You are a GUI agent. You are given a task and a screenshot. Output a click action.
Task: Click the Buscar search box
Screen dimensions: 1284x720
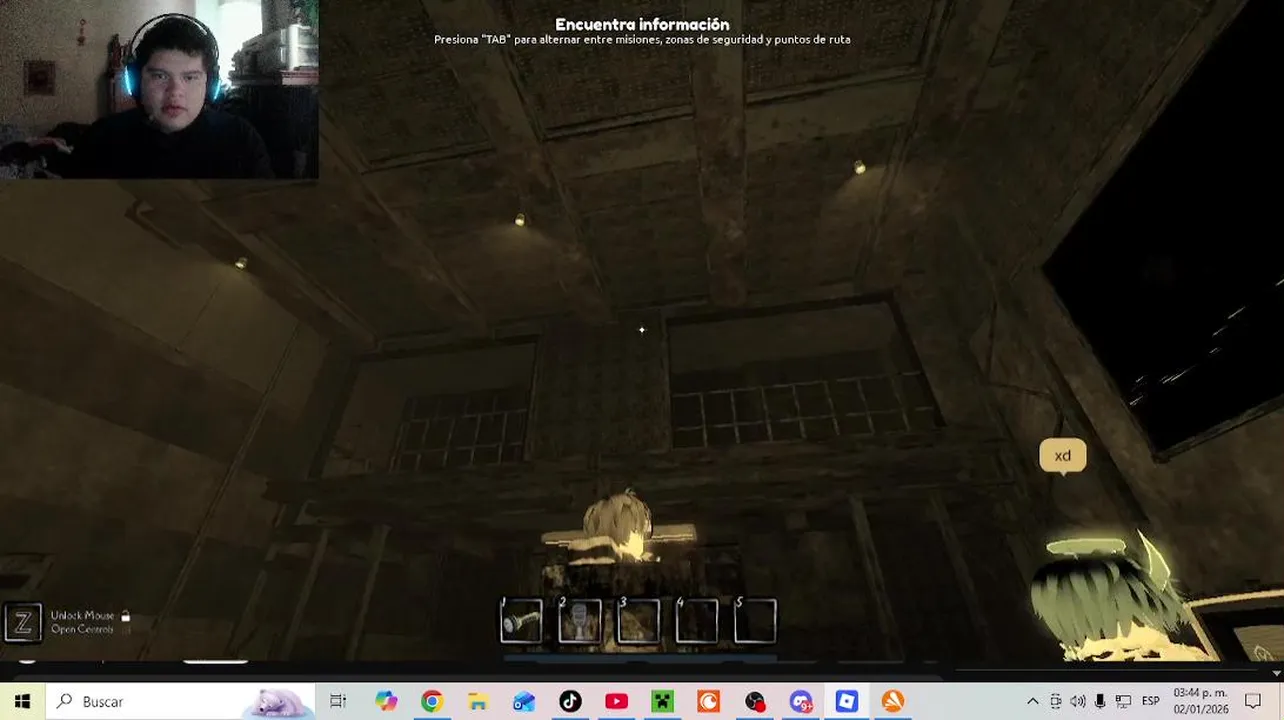pos(181,701)
